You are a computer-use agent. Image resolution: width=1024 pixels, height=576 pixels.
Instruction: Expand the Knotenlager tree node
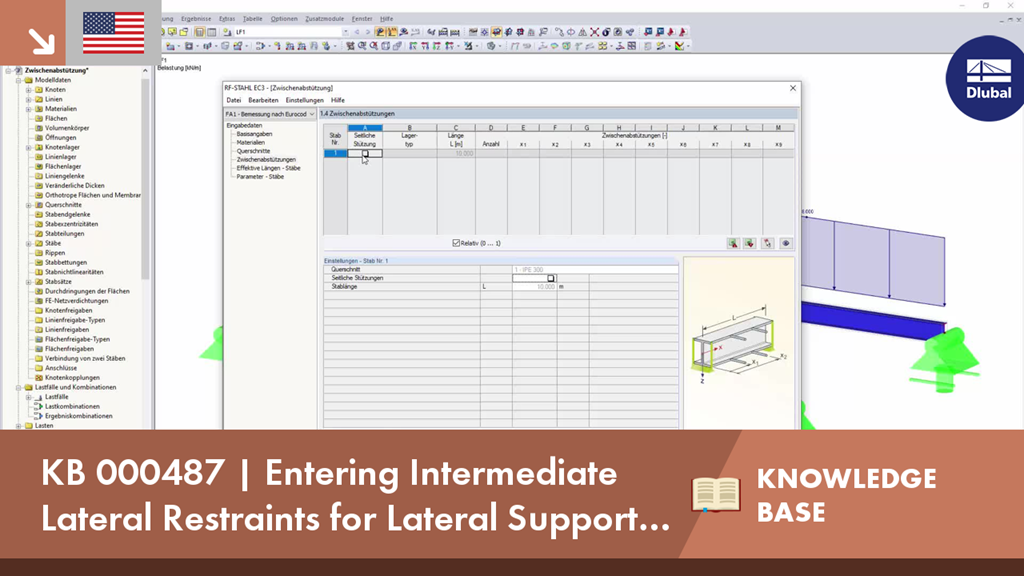[29, 148]
